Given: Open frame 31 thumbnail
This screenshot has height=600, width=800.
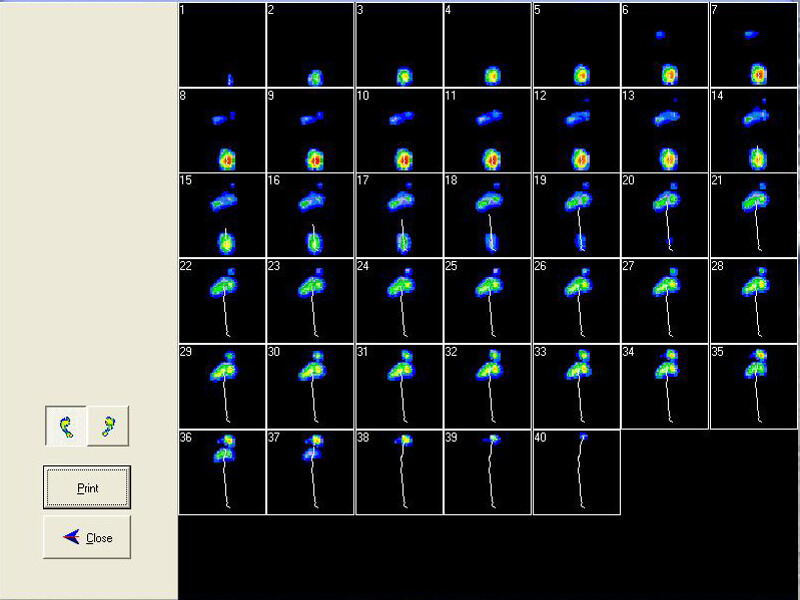Looking at the screenshot, I should 399,387.
